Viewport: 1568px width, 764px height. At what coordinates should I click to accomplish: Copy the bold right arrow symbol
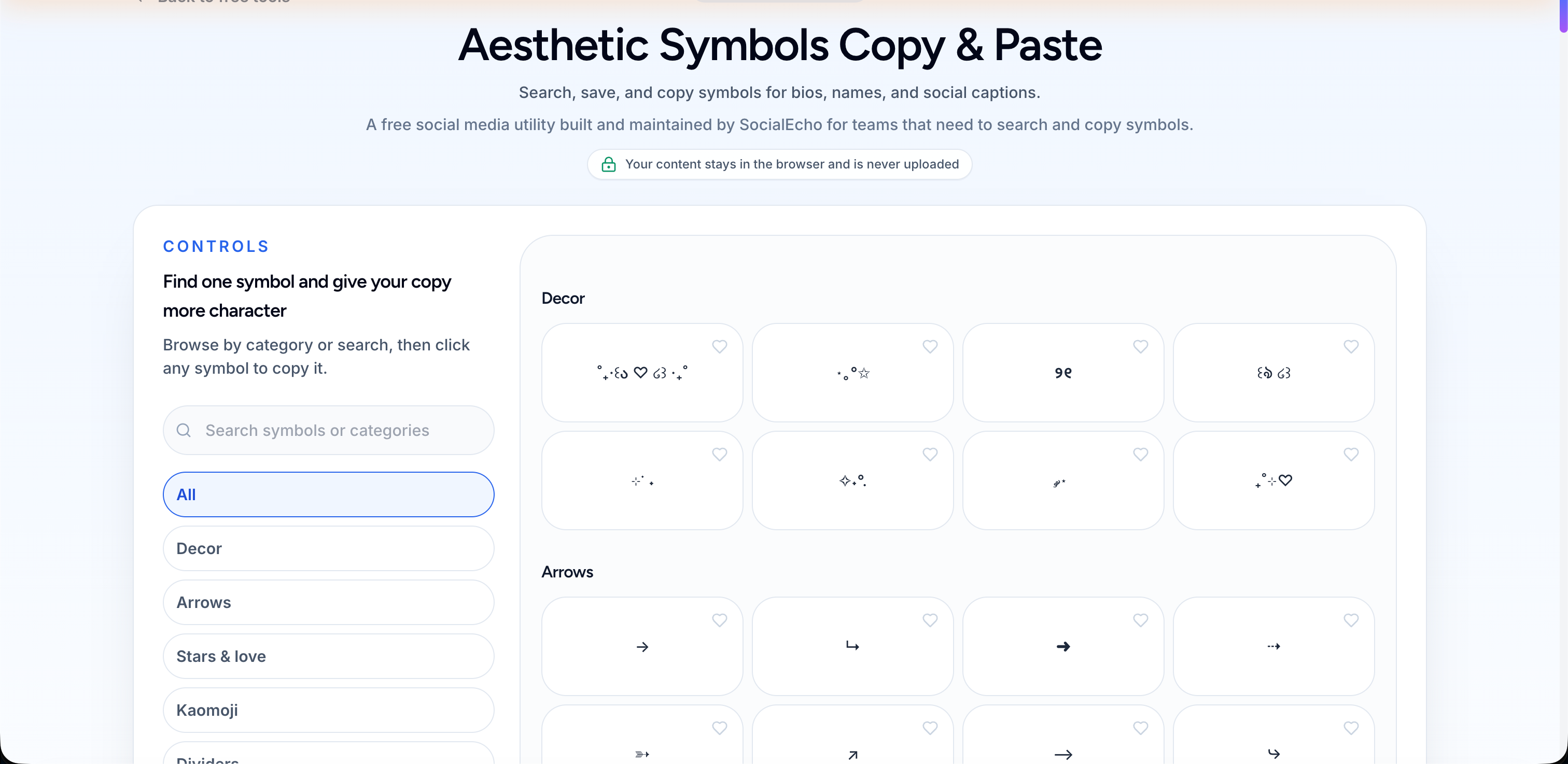(x=1063, y=647)
